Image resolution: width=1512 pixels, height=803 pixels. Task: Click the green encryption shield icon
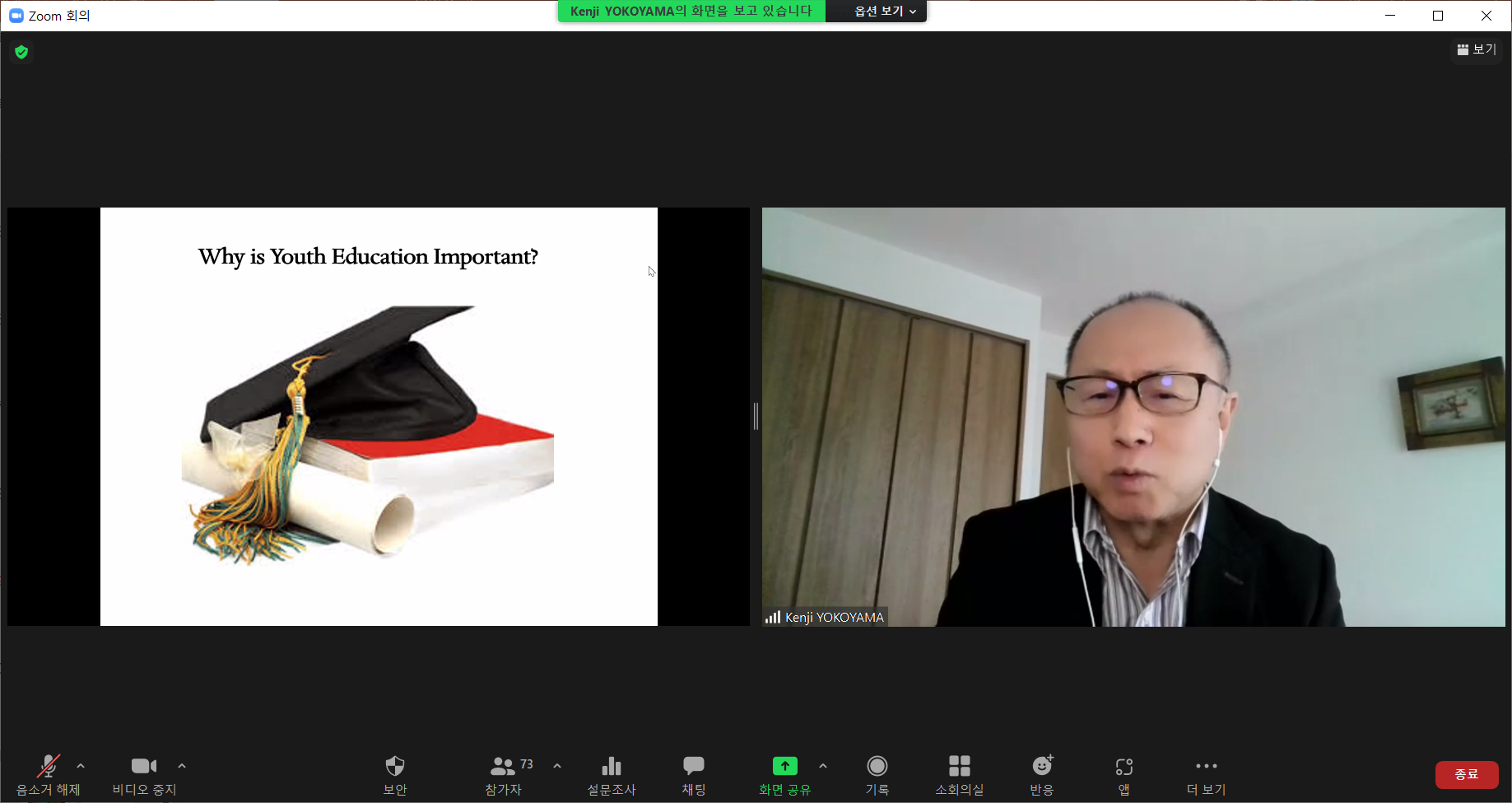(x=21, y=52)
